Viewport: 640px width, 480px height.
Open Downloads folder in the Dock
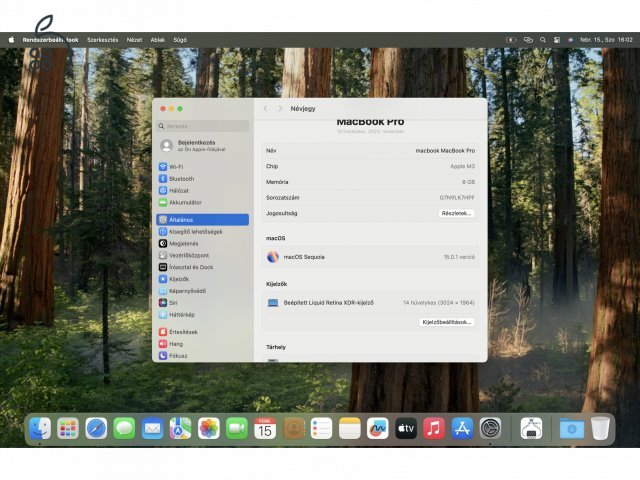[572, 429]
